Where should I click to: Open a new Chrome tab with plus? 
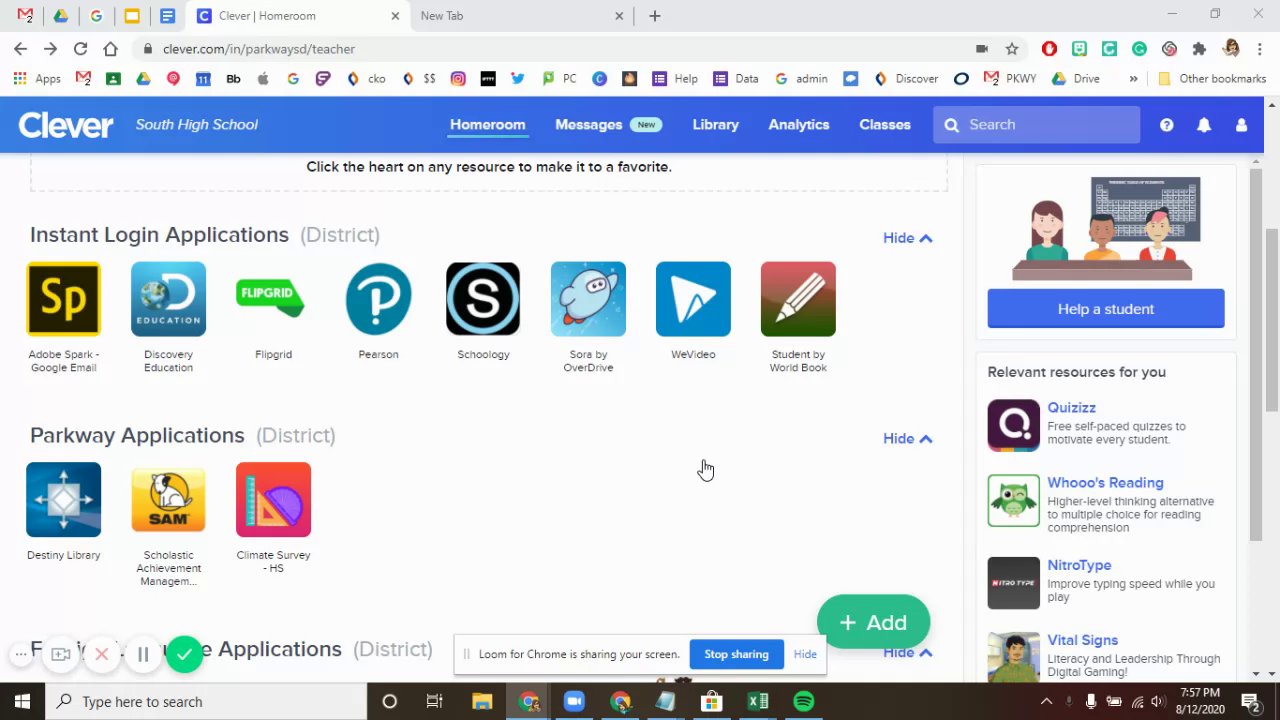654,16
